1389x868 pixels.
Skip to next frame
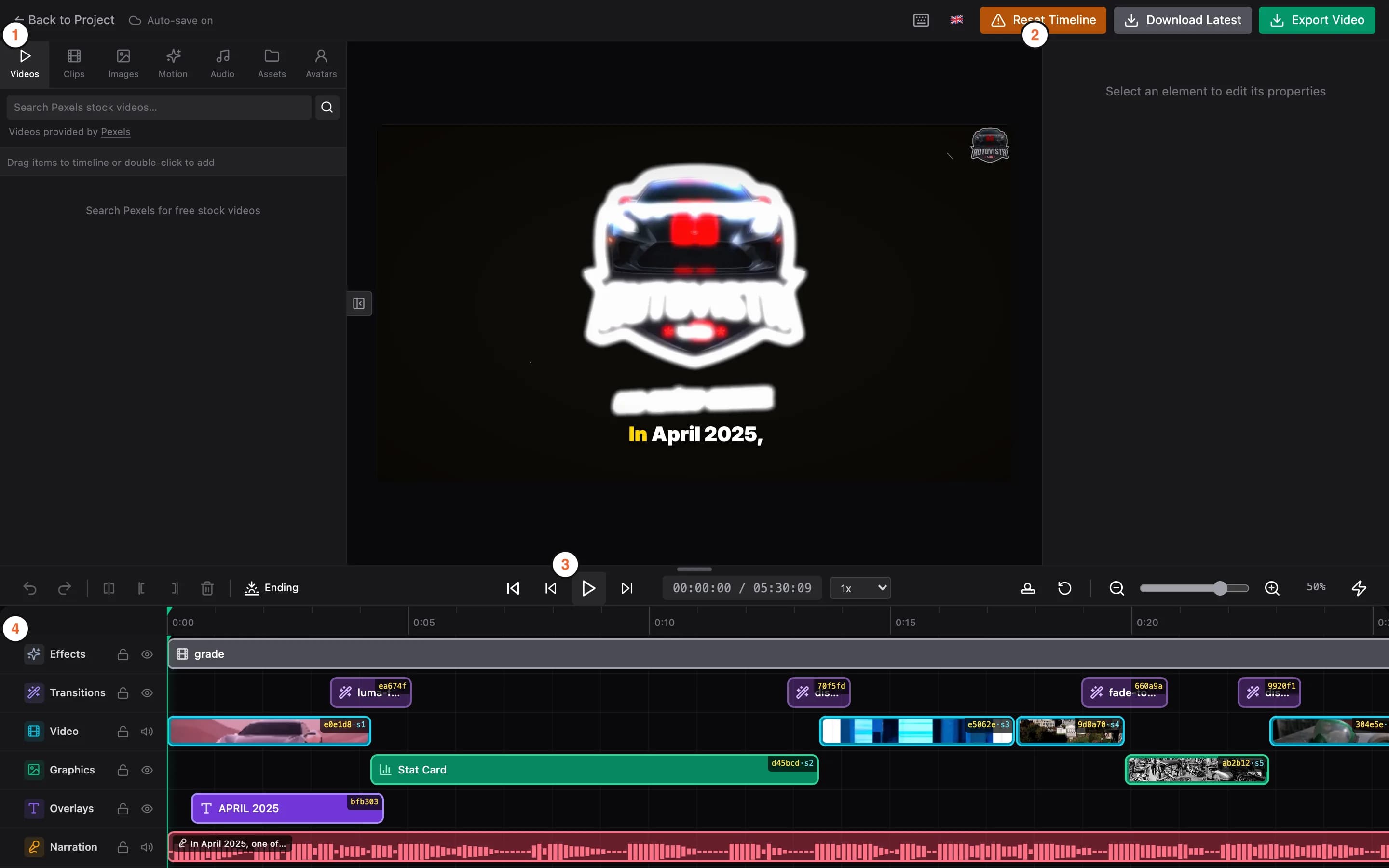pyautogui.click(x=627, y=588)
